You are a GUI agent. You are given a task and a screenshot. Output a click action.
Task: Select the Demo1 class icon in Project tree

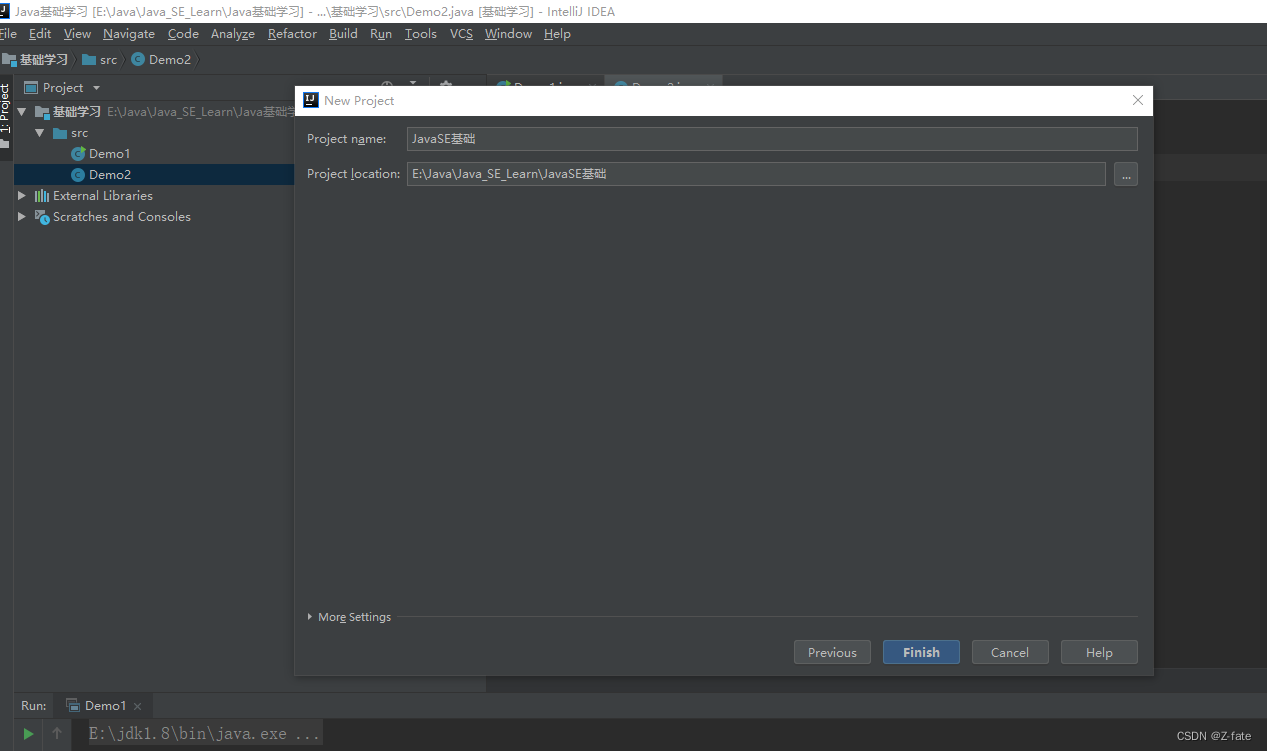pos(78,153)
